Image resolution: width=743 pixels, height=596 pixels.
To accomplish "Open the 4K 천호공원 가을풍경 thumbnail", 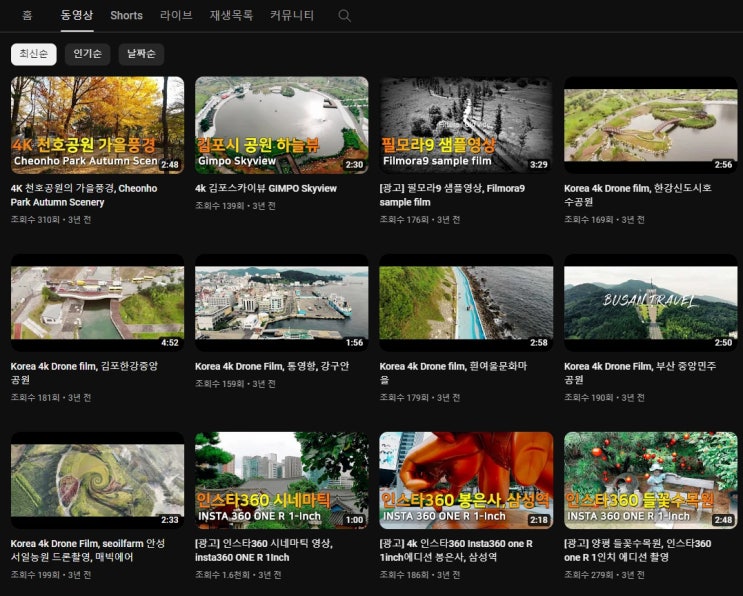I will (97, 125).
